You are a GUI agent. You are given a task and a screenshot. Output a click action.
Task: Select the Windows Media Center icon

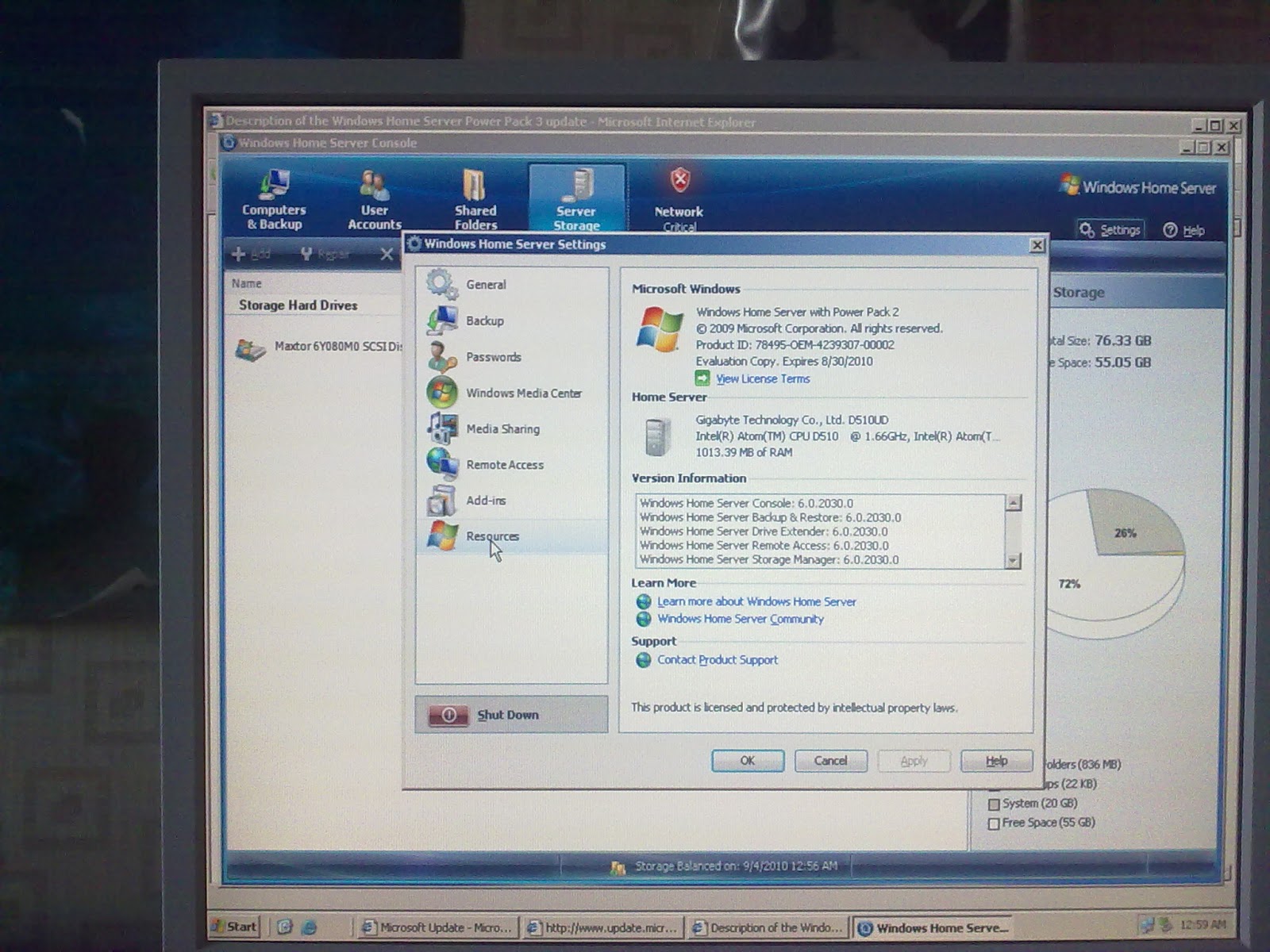442,393
